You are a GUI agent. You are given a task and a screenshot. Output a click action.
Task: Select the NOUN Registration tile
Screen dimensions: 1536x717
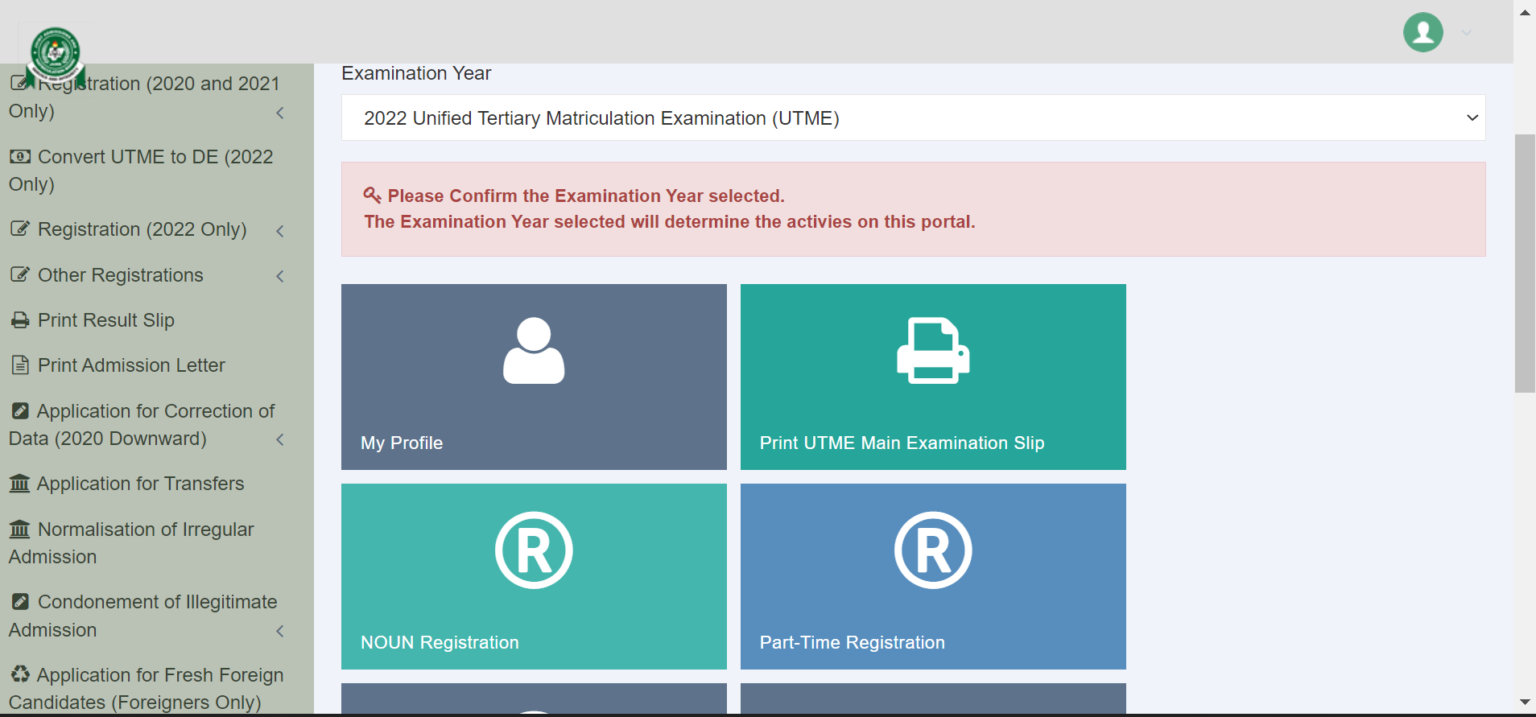533,577
